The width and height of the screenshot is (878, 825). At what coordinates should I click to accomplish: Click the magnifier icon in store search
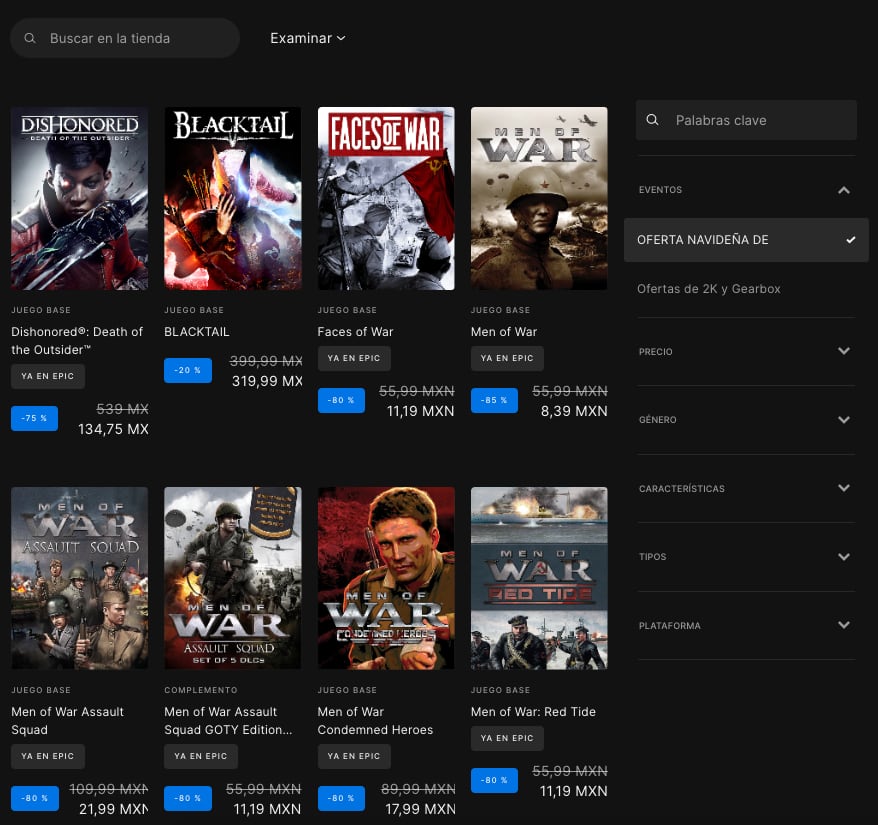coord(30,38)
